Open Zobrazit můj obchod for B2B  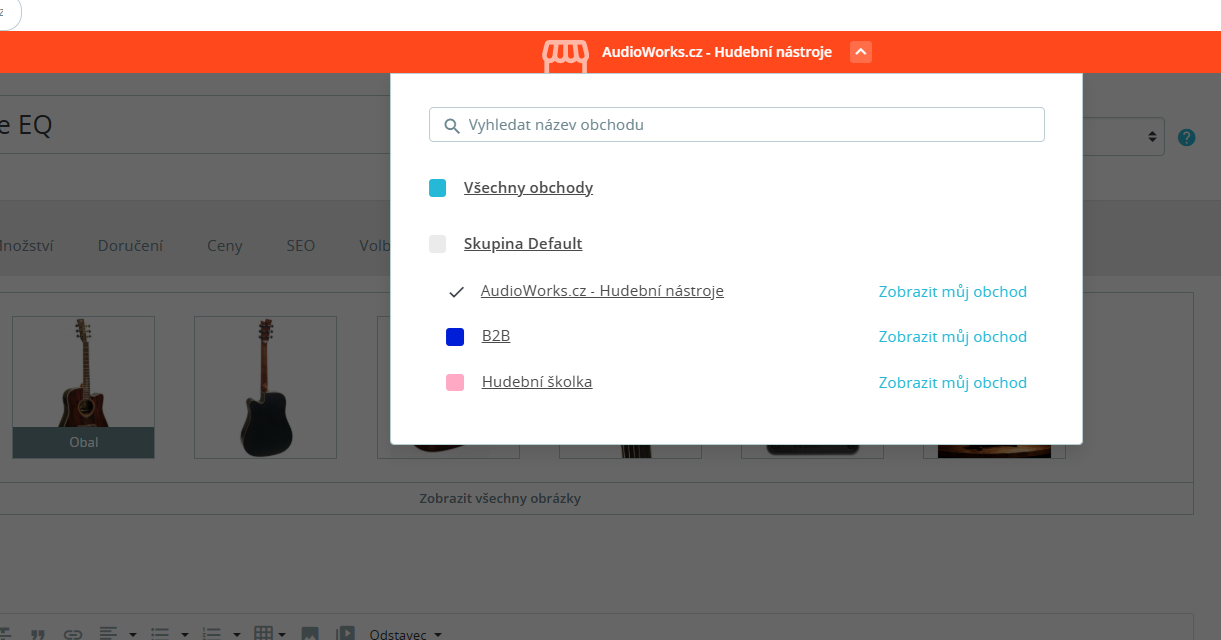(x=953, y=337)
